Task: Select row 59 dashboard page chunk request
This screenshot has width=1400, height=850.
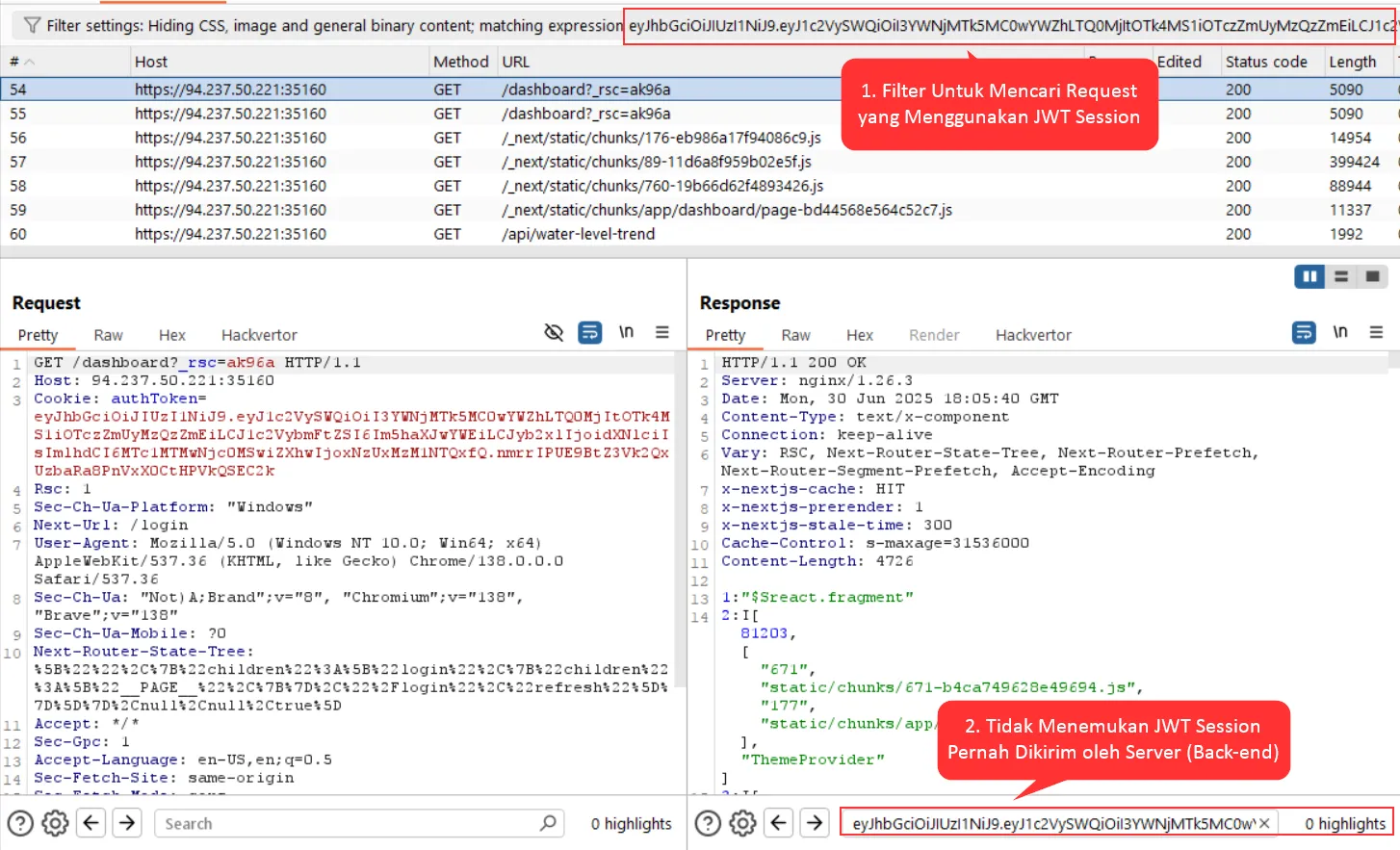Action: (700, 210)
